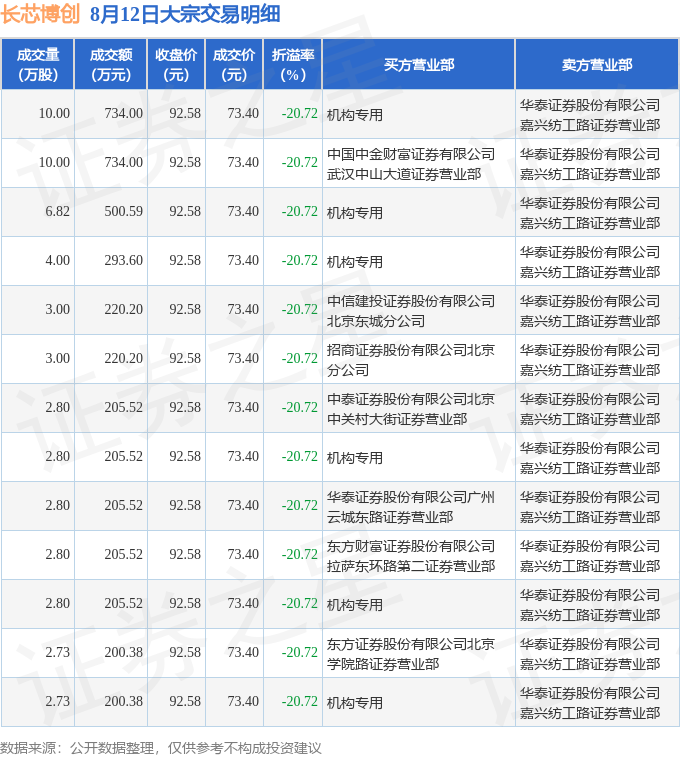Click buyer 东方证券股份有限公司北京学院路证券营业部
Viewport: 680px width, 757px height.
pyautogui.click(x=411, y=654)
